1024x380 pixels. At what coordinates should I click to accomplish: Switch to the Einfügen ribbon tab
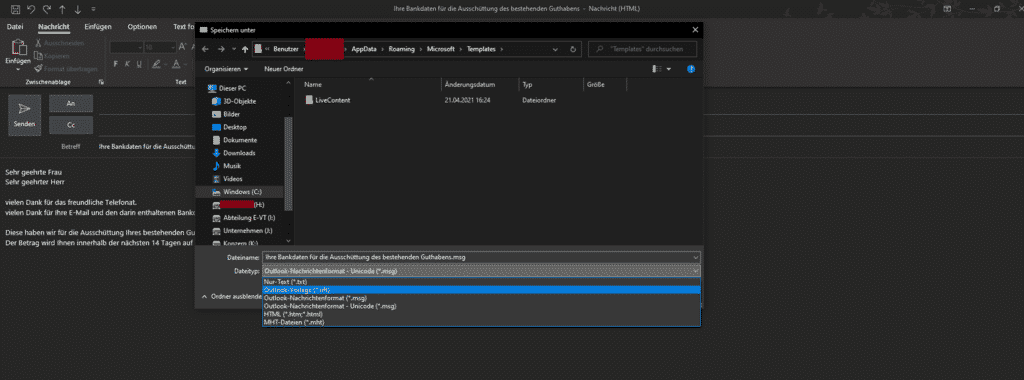coord(98,27)
